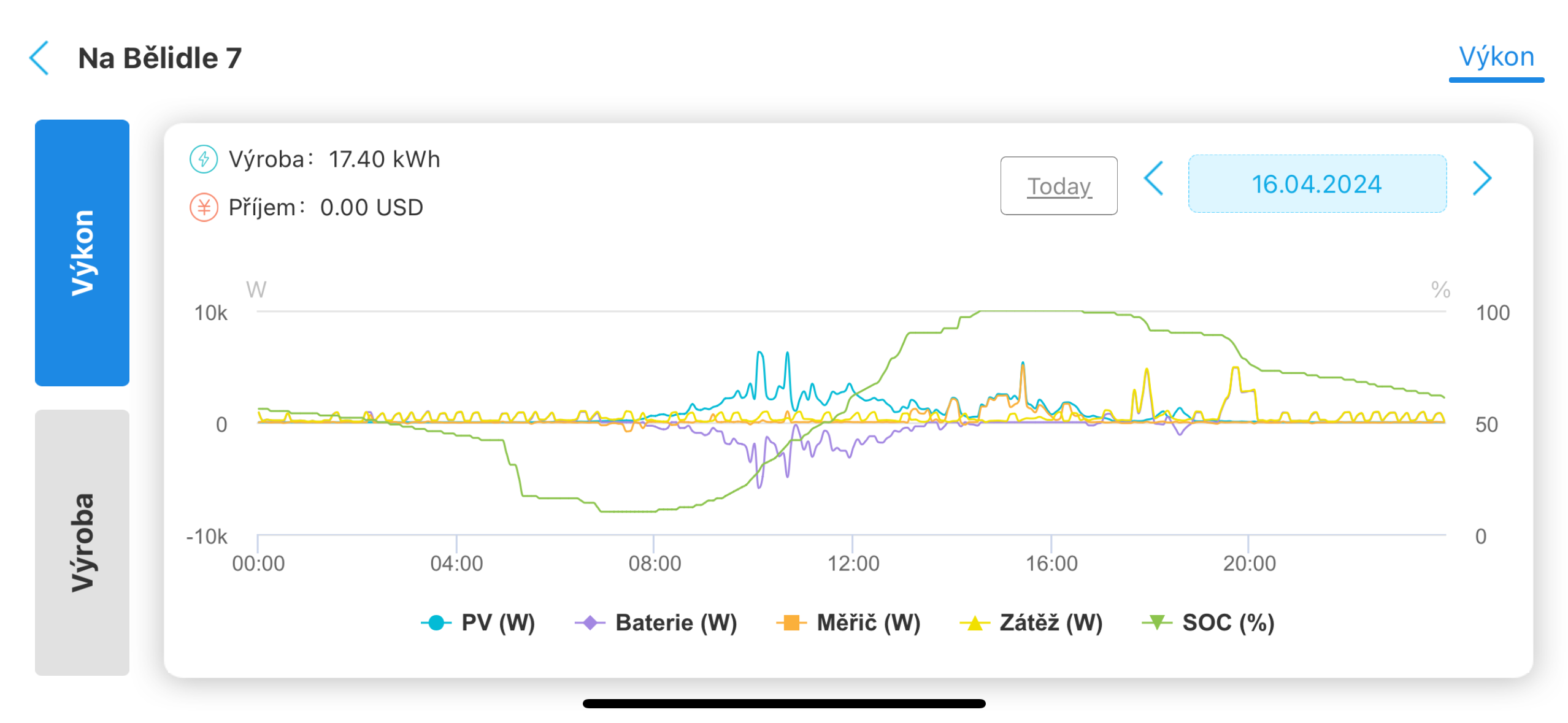Click the 12:00 mark on the time axis
Viewport: 1568px width, 723px height.
pyautogui.click(x=853, y=563)
